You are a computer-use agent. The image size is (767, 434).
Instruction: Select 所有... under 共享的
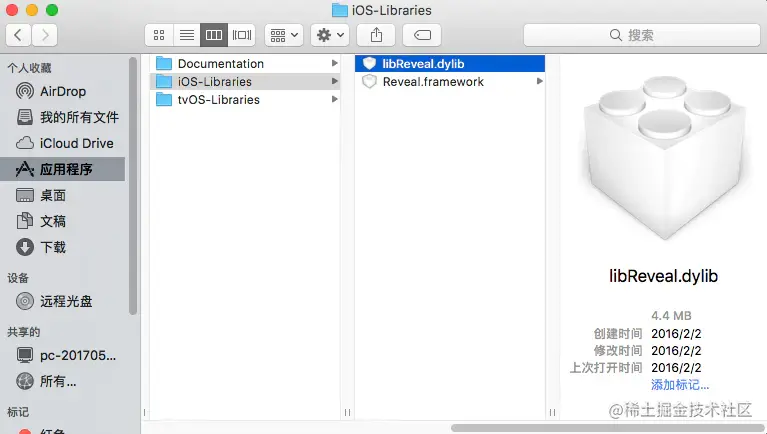[63, 381]
